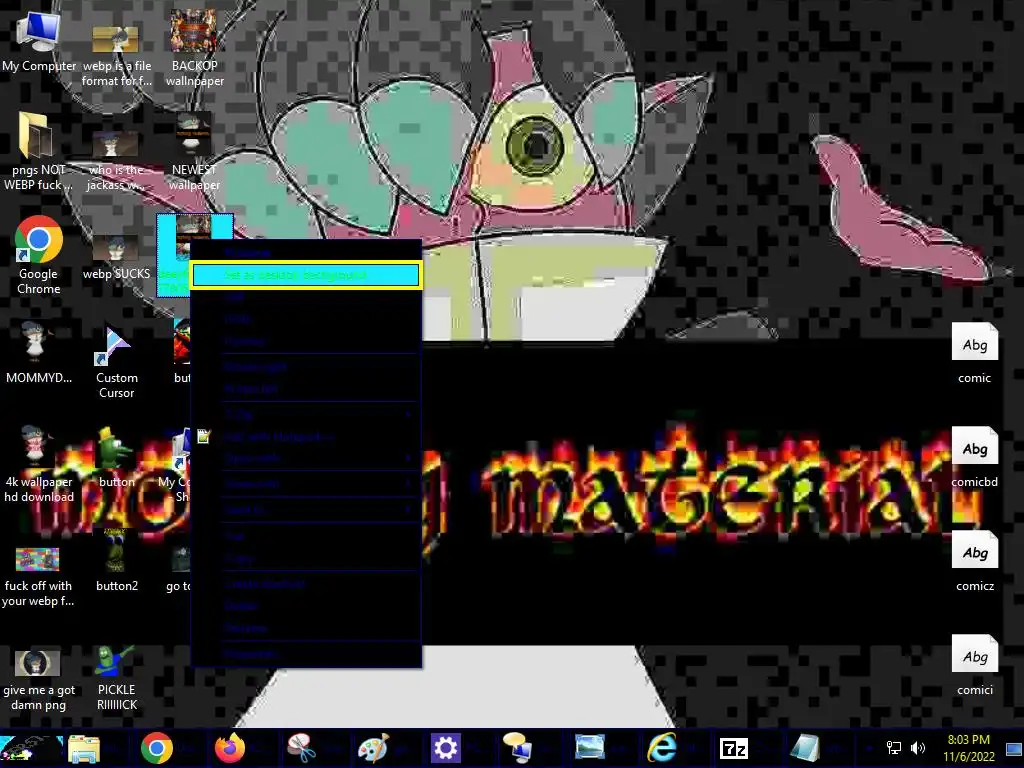
Task: Click the volume speaker tray icon
Action: tap(918, 748)
